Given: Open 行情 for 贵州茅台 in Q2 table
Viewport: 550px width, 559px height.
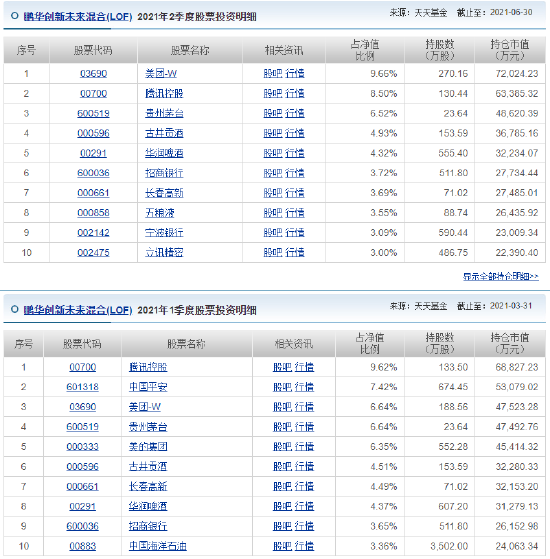Looking at the screenshot, I should [295, 113].
